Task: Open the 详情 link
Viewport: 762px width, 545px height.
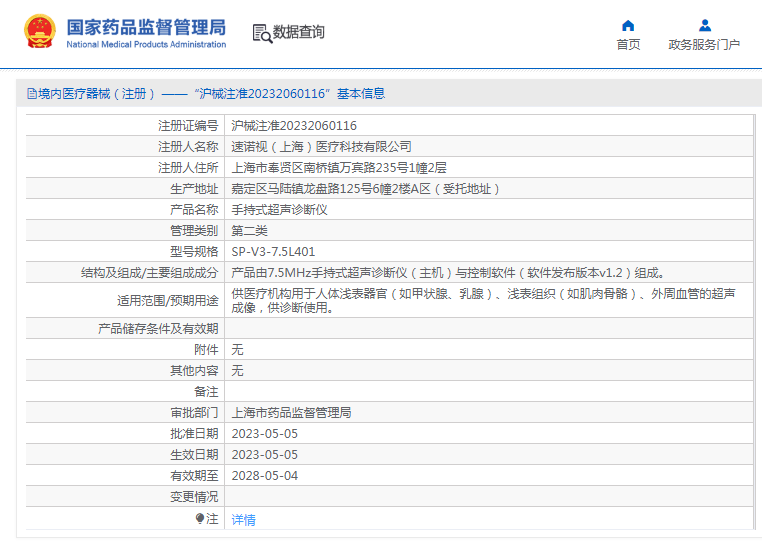Action: (x=243, y=520)
